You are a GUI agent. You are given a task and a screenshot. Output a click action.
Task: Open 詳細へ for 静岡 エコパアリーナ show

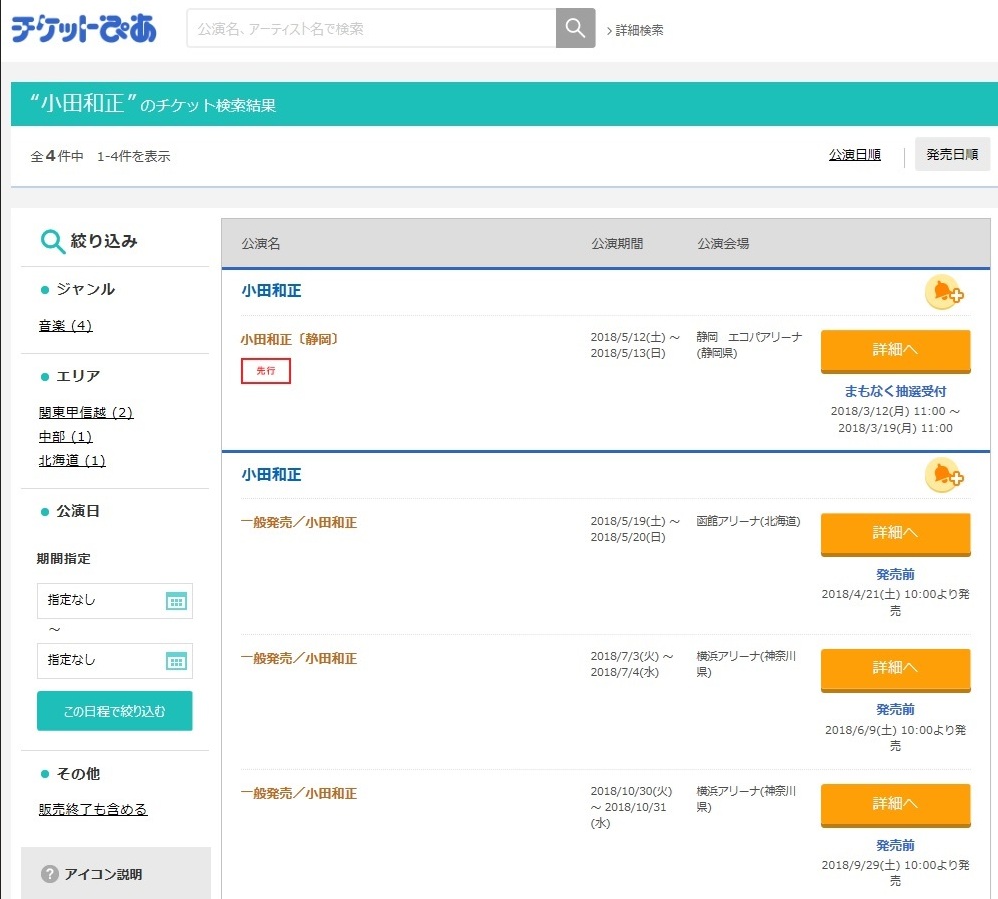click(896, 351)
